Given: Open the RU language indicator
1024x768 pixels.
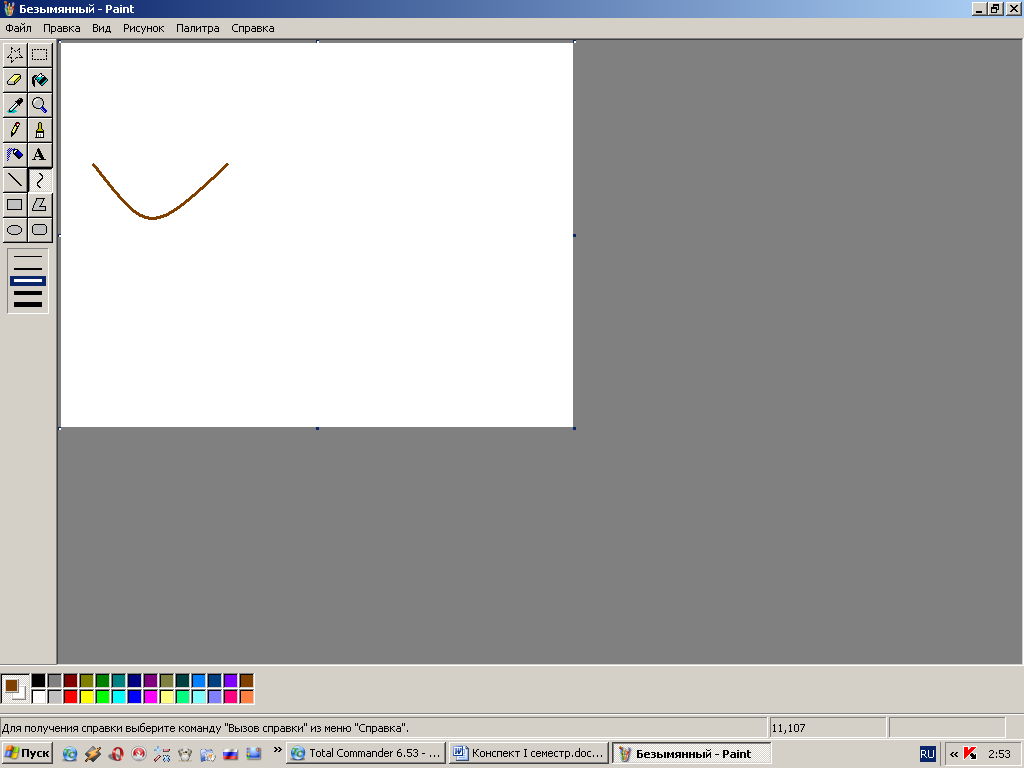Looking at the screenshot, I should (927, 754).
